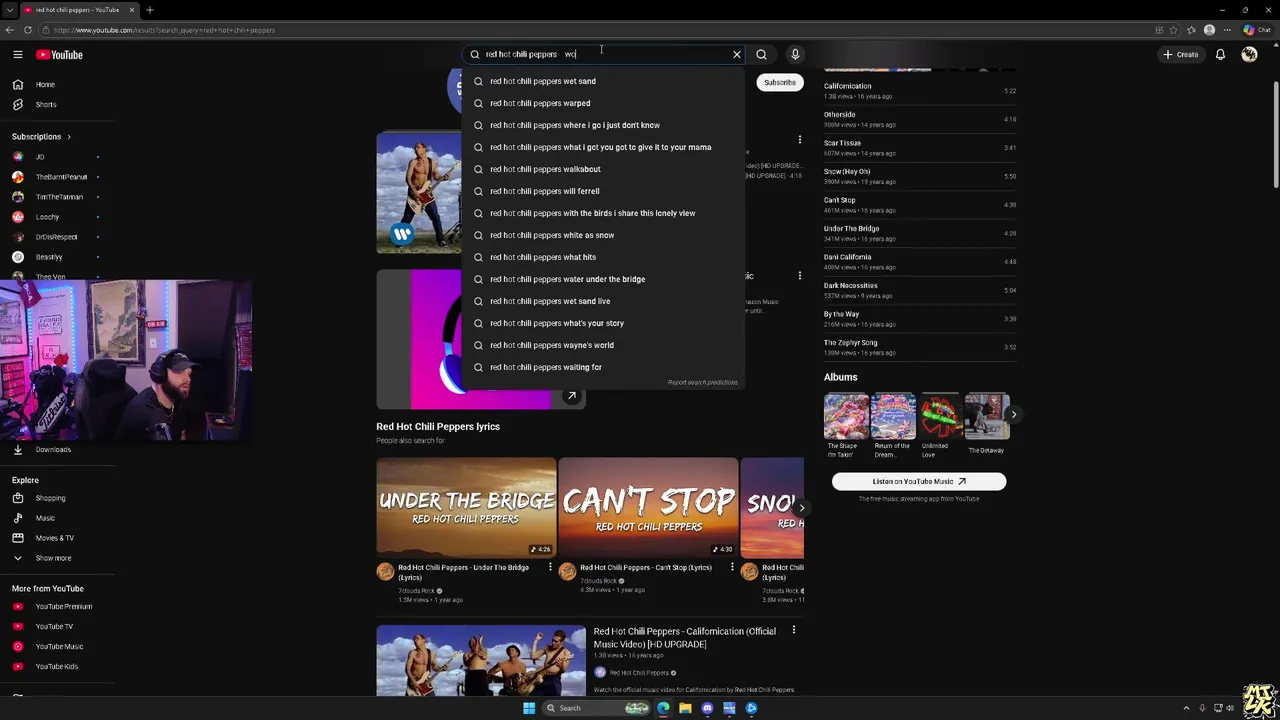The height and width of the screenshot is (720, 1280).
Task: Click the YouTube logo
Action: click(x=60, y=55)
